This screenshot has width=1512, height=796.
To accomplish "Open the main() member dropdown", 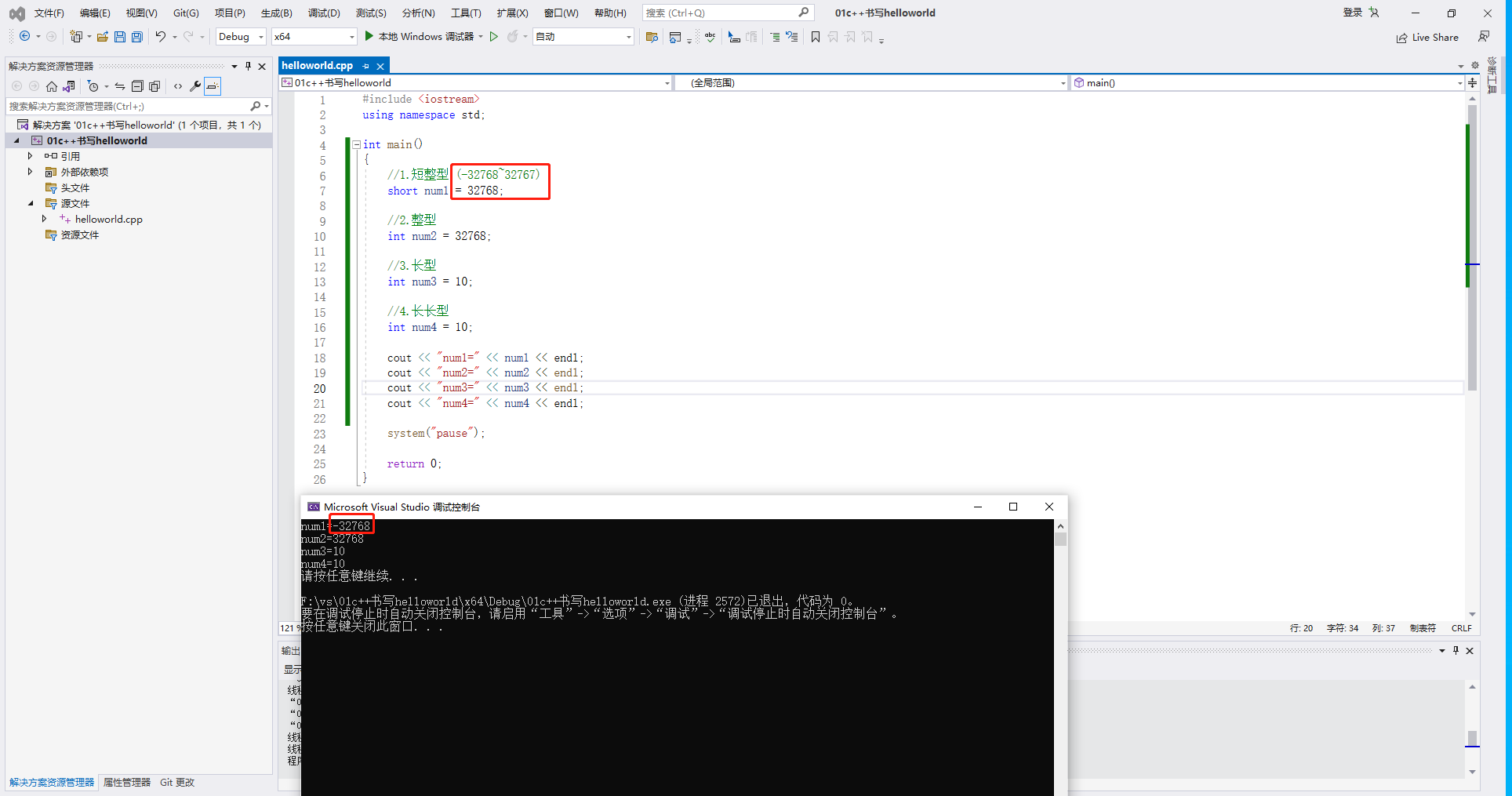I will pos(1268,82).
